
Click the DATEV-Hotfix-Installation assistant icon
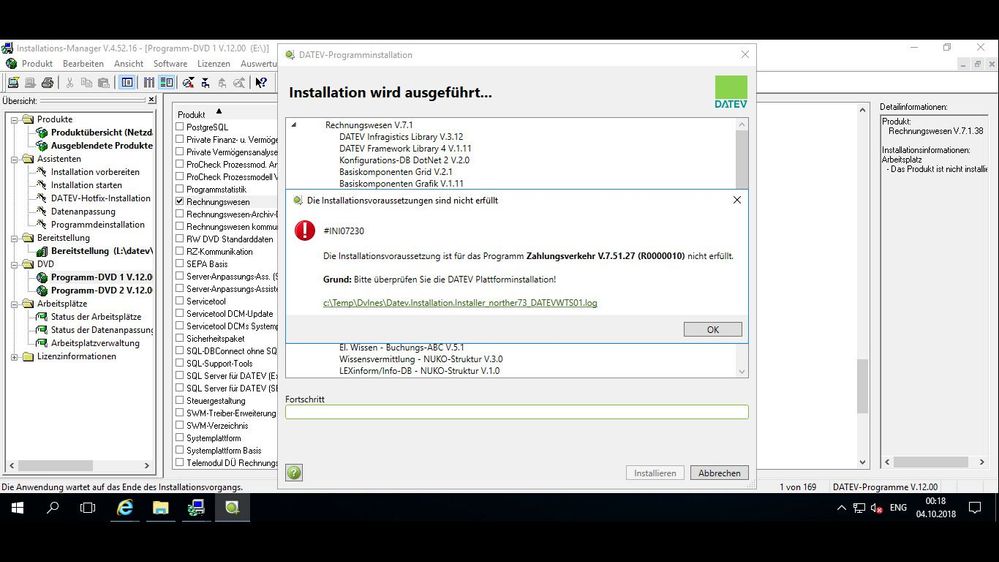click(41, 198)
